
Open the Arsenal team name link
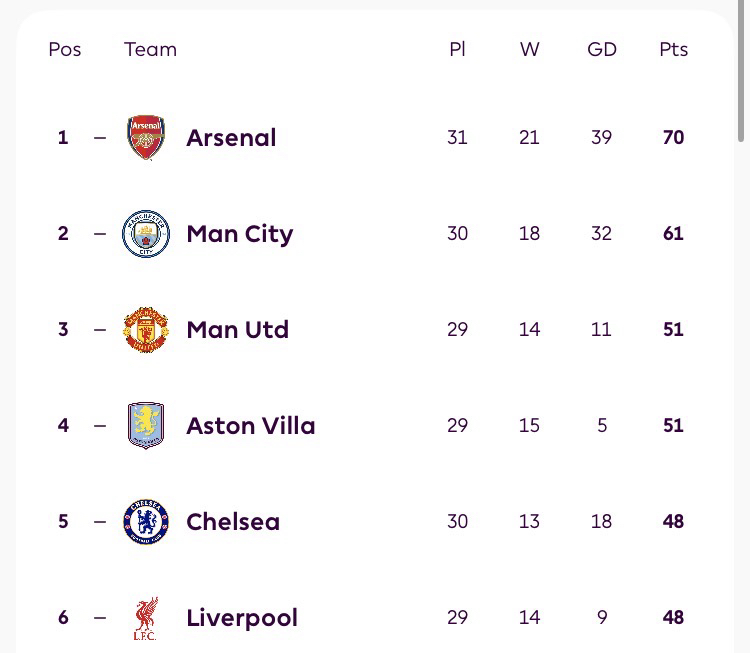click(231, 138)
